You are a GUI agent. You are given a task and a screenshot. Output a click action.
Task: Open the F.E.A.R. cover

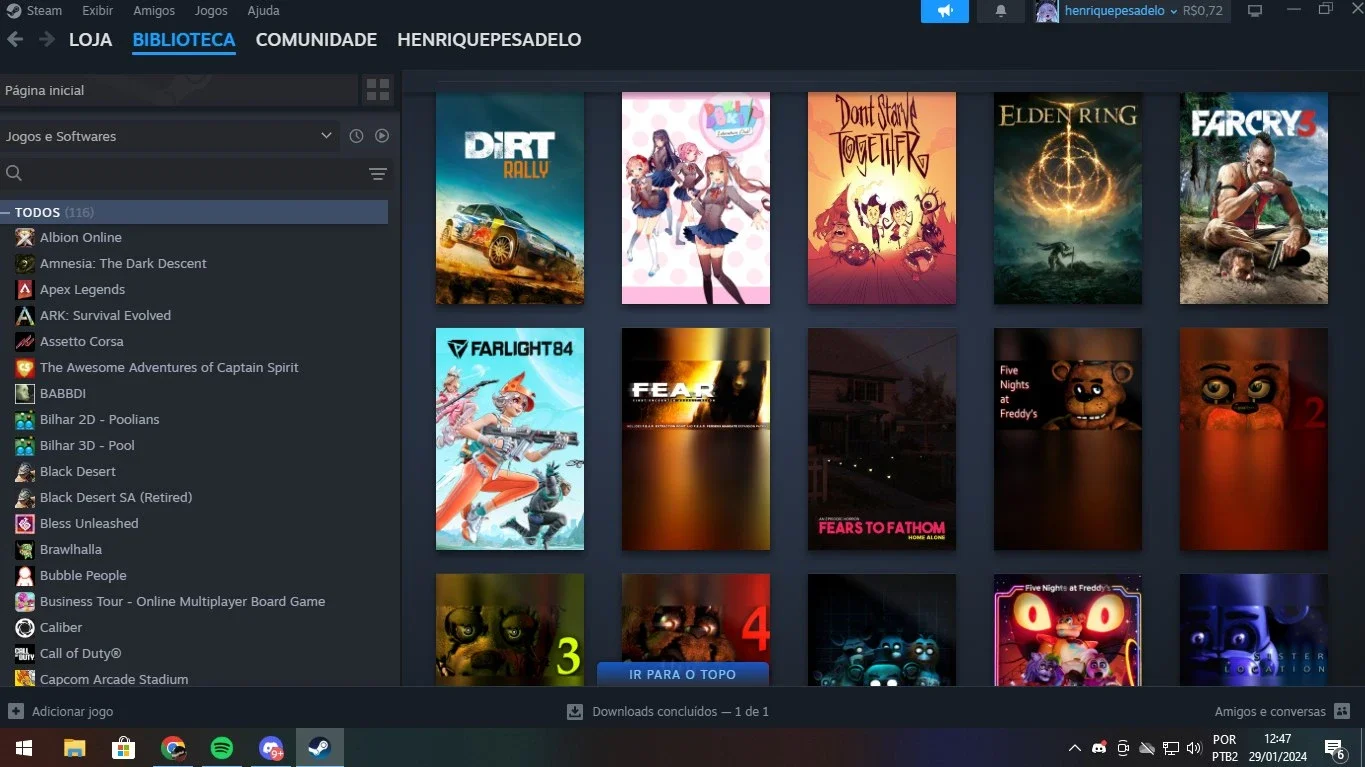[x=696, y=439]
